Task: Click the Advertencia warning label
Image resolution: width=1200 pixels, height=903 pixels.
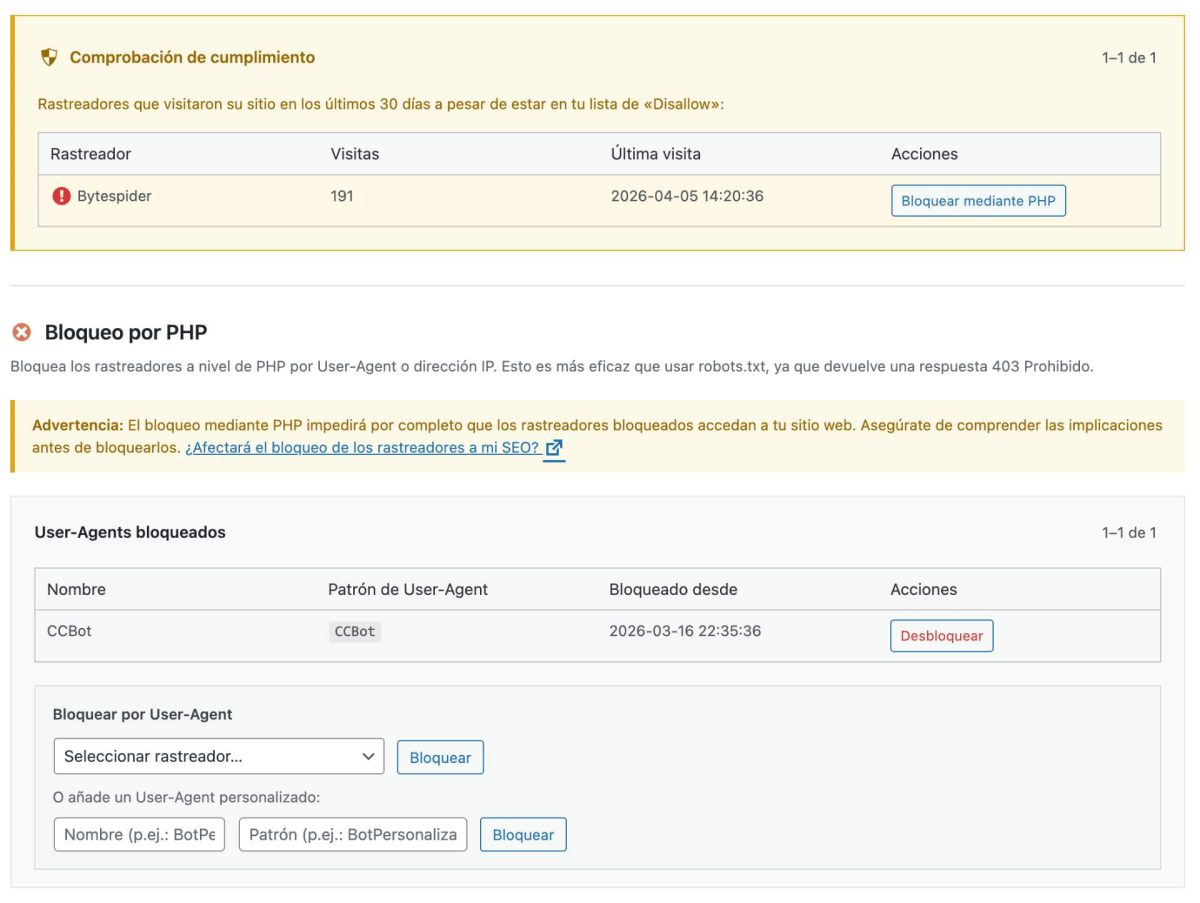Action: point(78,425)
